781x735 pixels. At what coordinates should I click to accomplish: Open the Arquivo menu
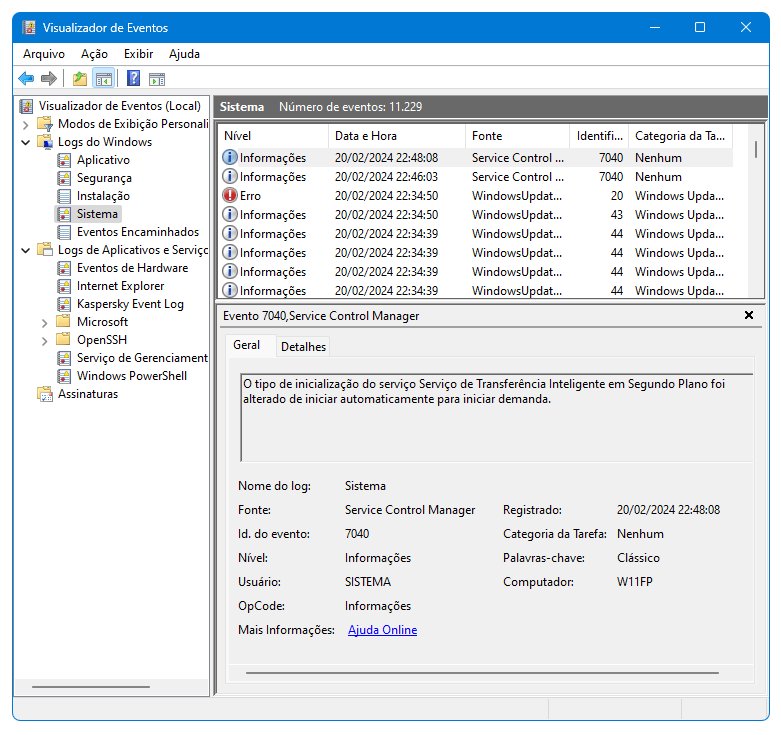[44, 54]
